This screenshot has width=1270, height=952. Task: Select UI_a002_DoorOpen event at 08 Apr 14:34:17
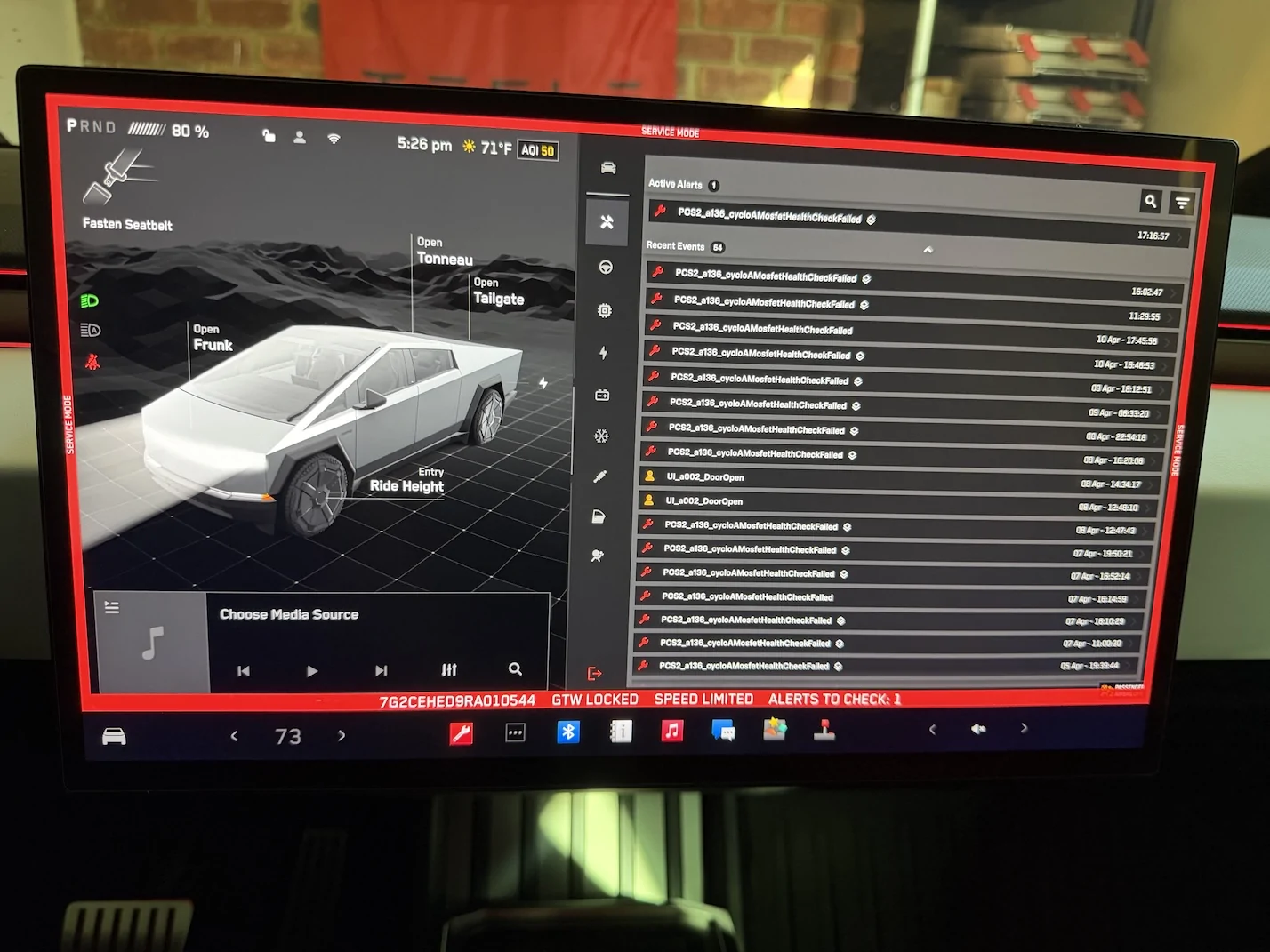896,480
